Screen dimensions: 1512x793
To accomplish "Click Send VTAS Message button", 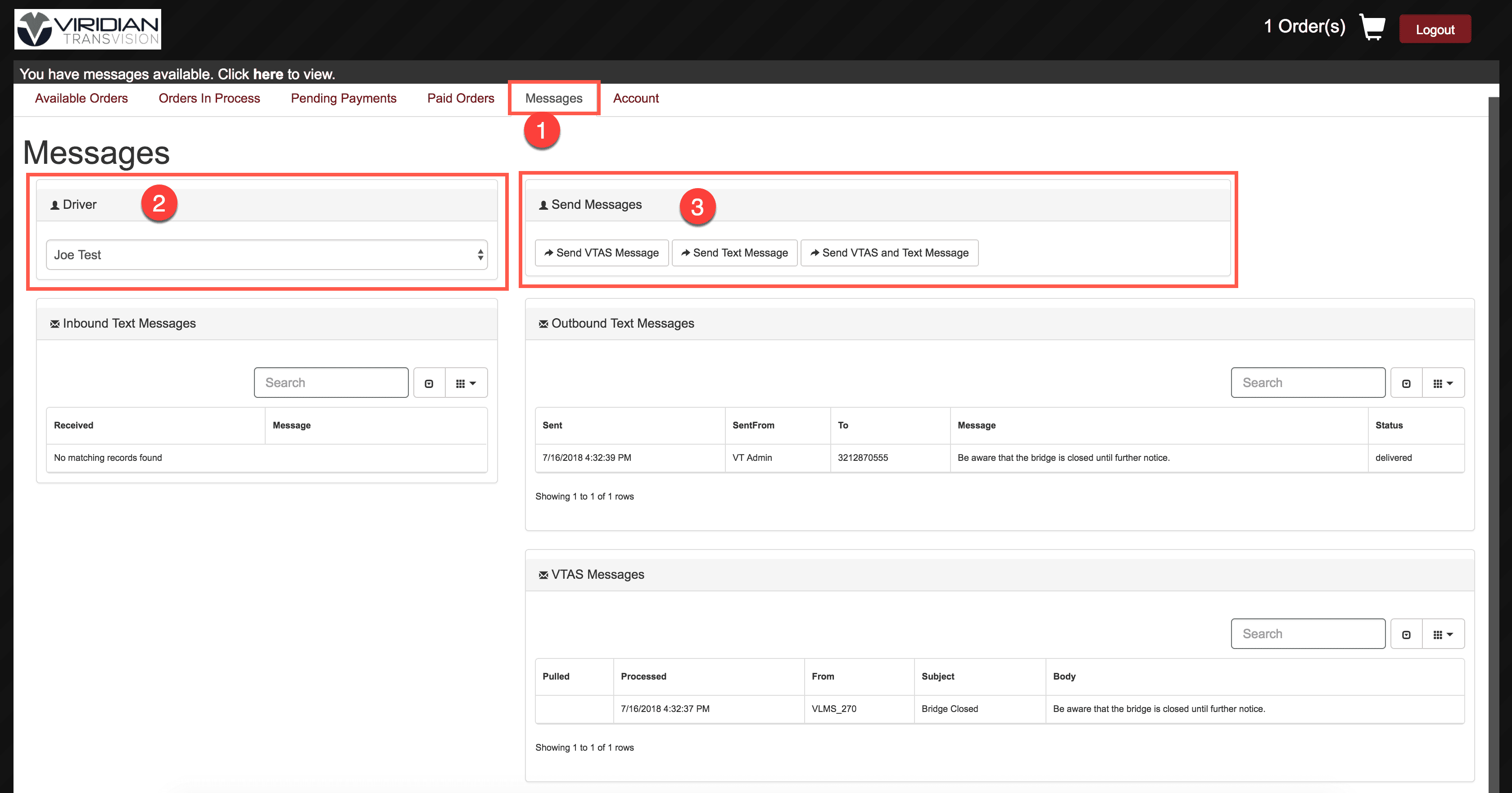I will 601,253.
